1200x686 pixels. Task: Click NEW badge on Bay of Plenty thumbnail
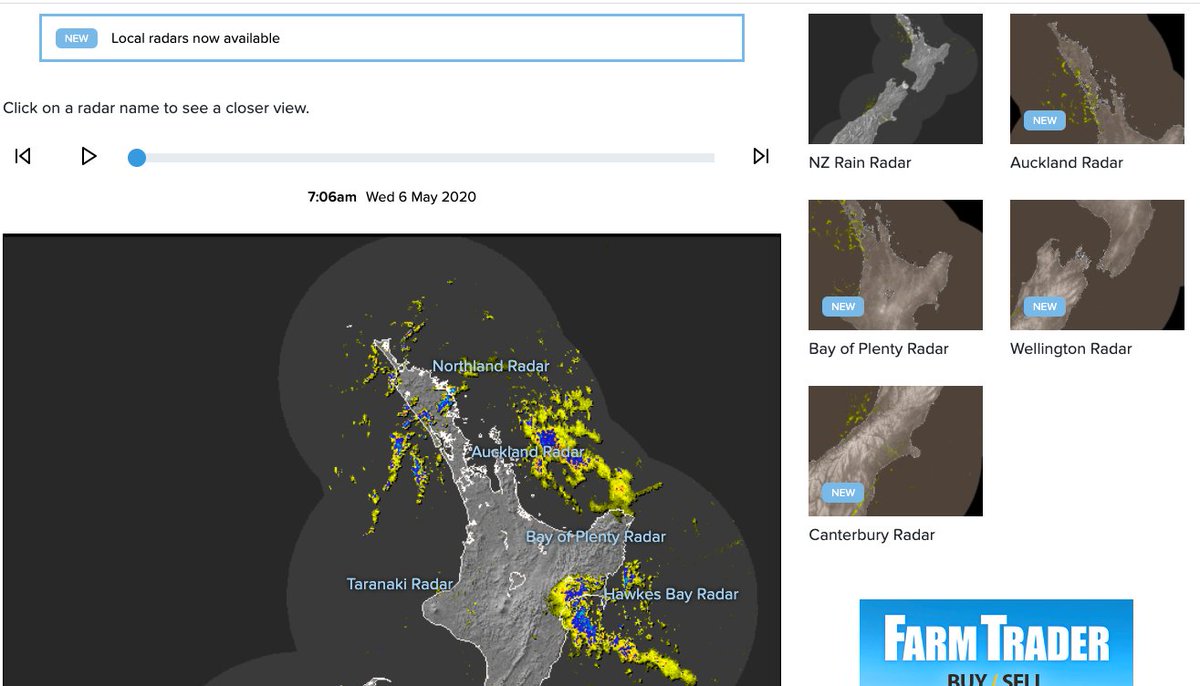click(843, 306)
